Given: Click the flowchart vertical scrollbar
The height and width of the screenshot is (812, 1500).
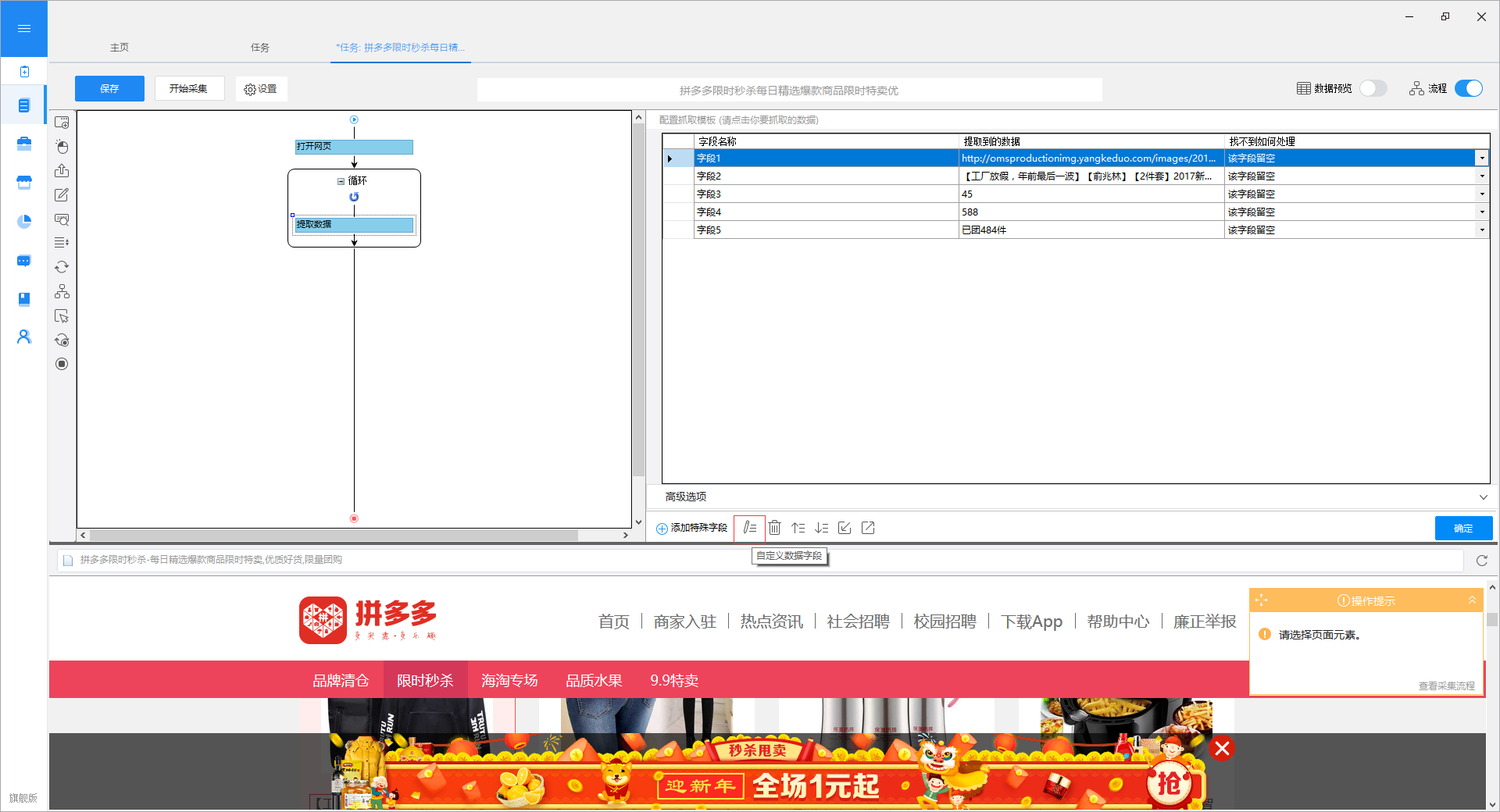Looking at the screenshot, I should tap(638, 301).
